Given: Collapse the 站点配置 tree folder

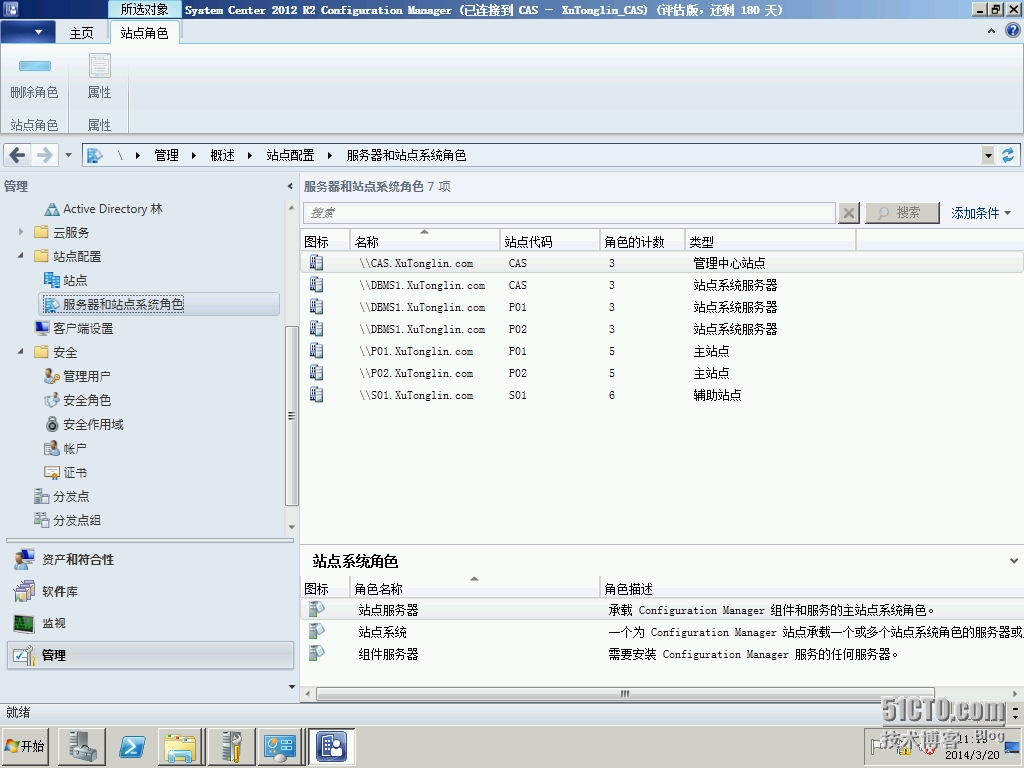Looking at the screenshot, I should tap(20, 256).
